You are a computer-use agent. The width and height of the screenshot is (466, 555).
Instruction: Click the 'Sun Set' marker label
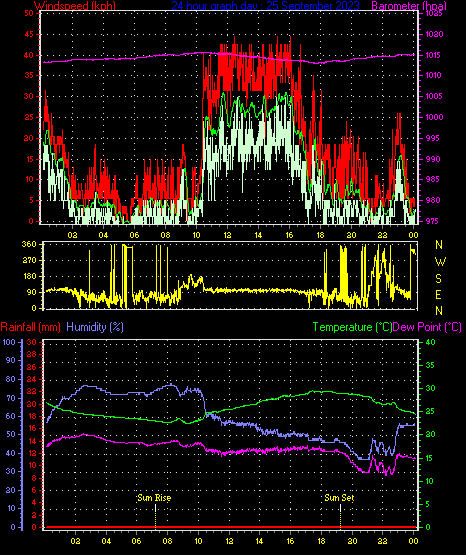339,498
